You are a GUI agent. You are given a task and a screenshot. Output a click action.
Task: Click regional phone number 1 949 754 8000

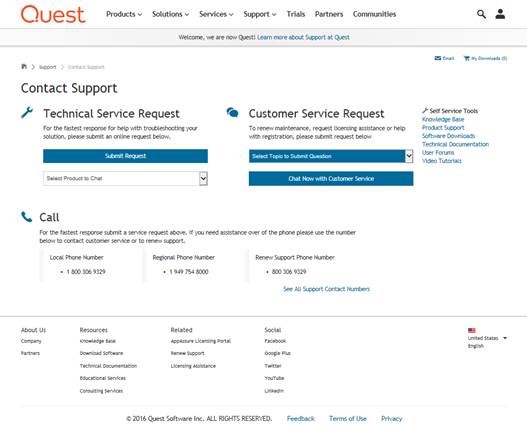click(189, 272)
